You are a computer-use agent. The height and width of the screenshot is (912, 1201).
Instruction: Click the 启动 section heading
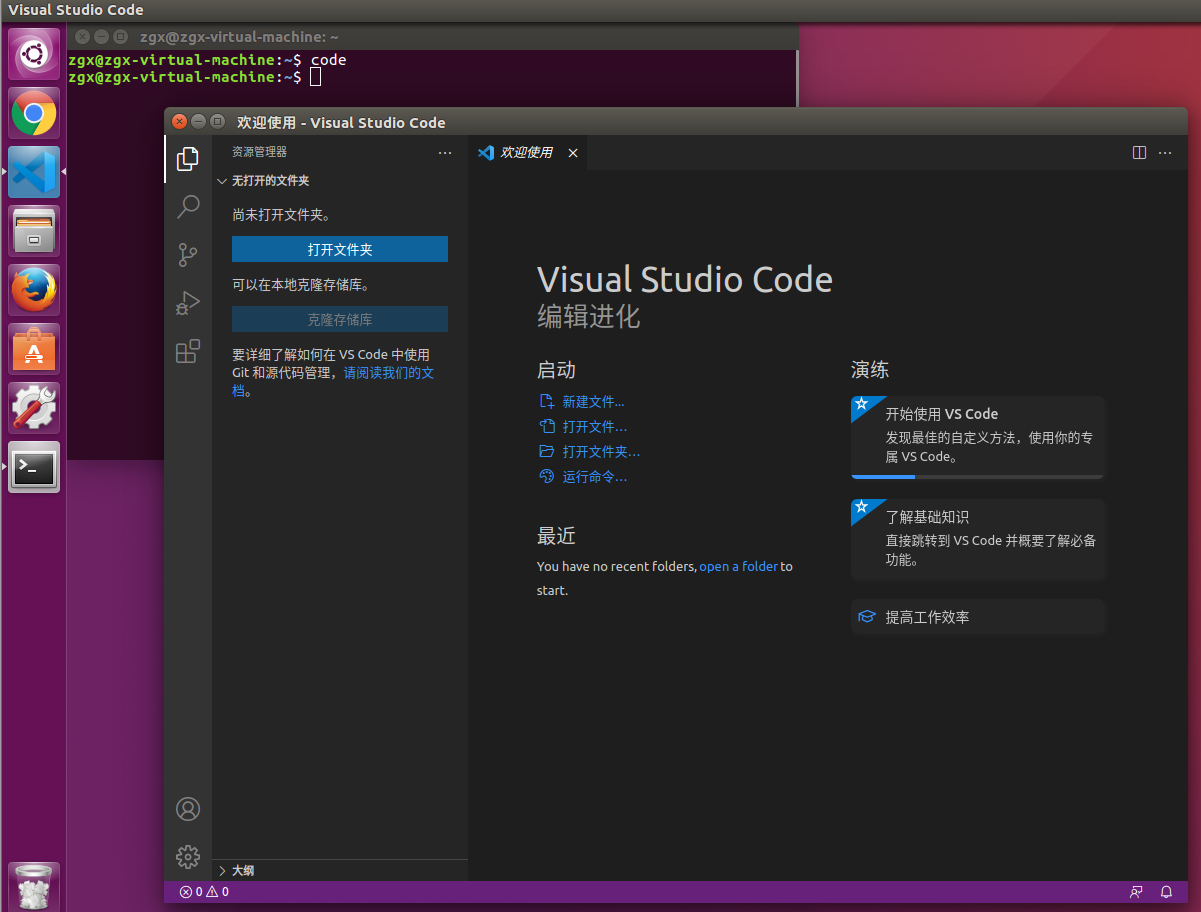[x=556, y=370]
